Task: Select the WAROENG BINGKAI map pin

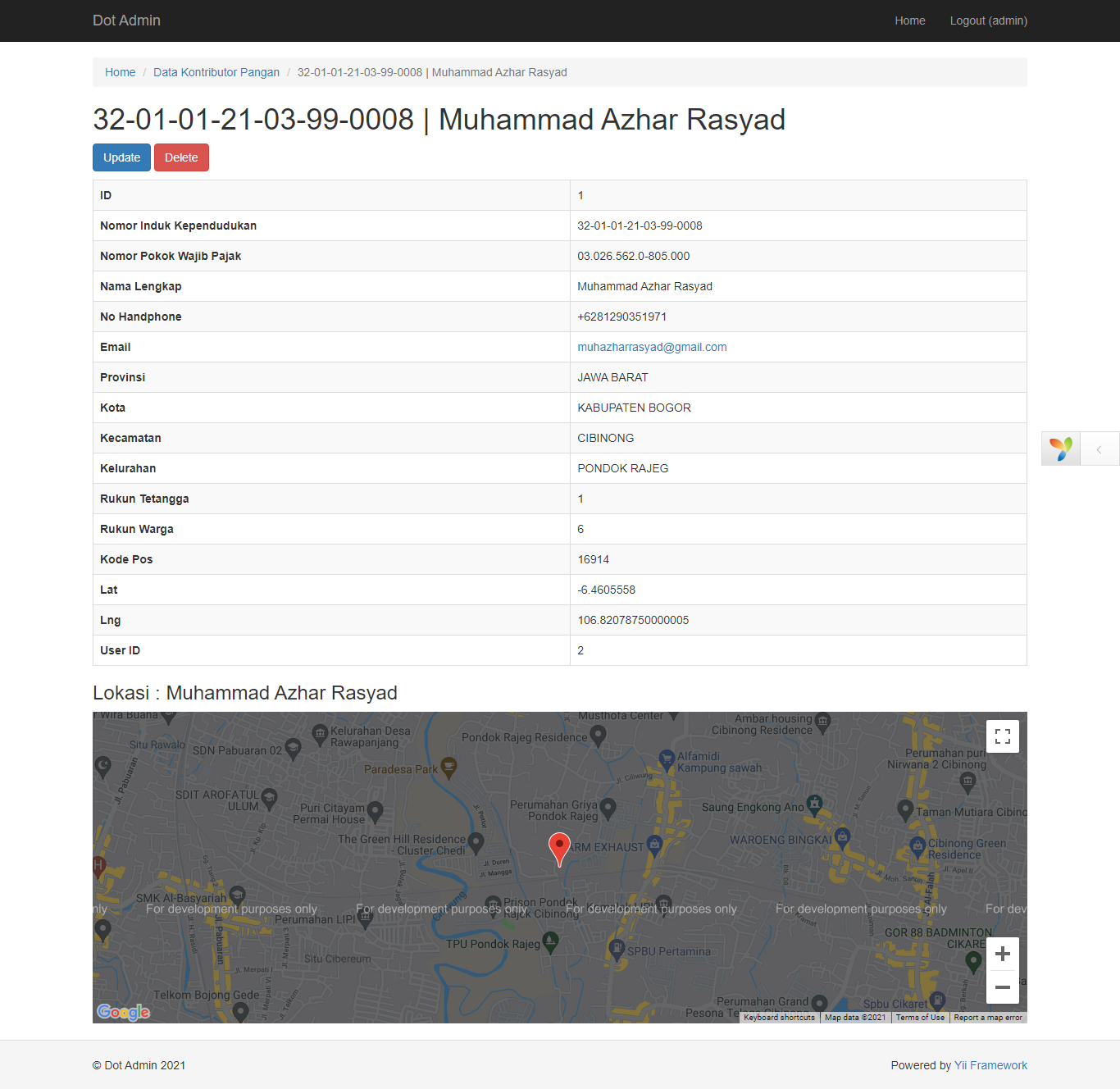Action: [x=842, y=838]
